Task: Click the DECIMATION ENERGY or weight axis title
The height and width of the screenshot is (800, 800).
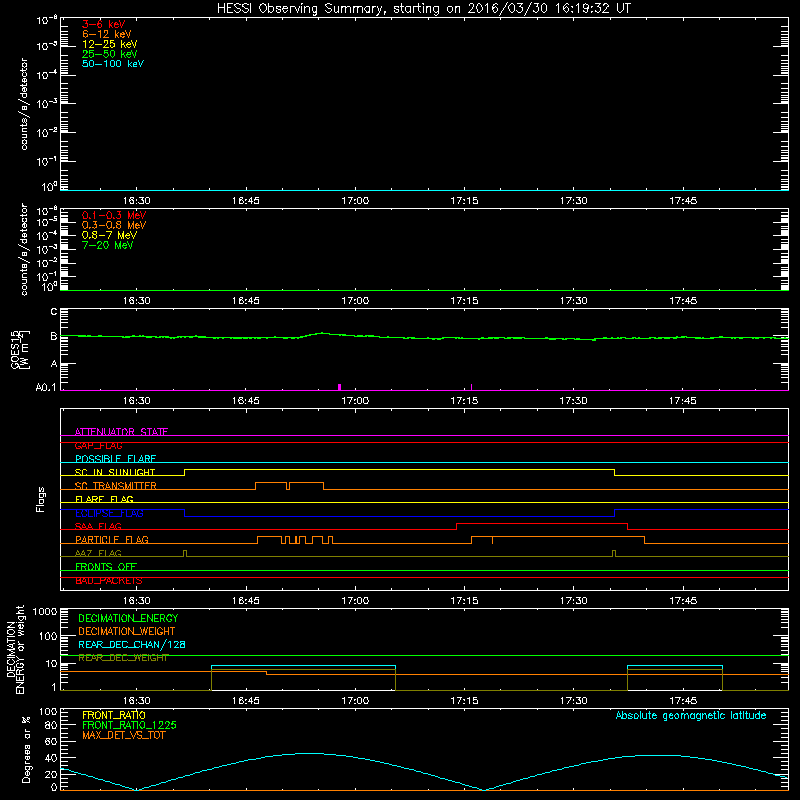Action: (16, 649)
